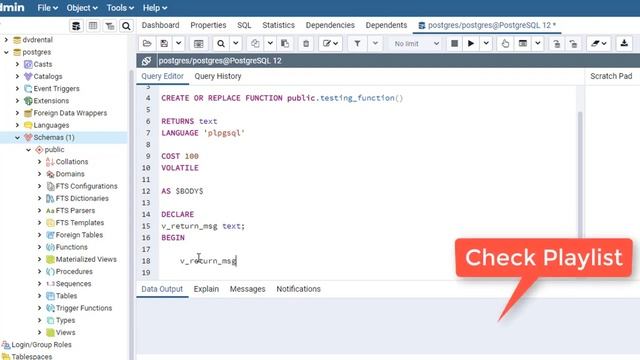This screenshot has height=360, width=640.
Task: Click the connection status icon beside postgres/postgres
Action: click(x=146, y=61)
